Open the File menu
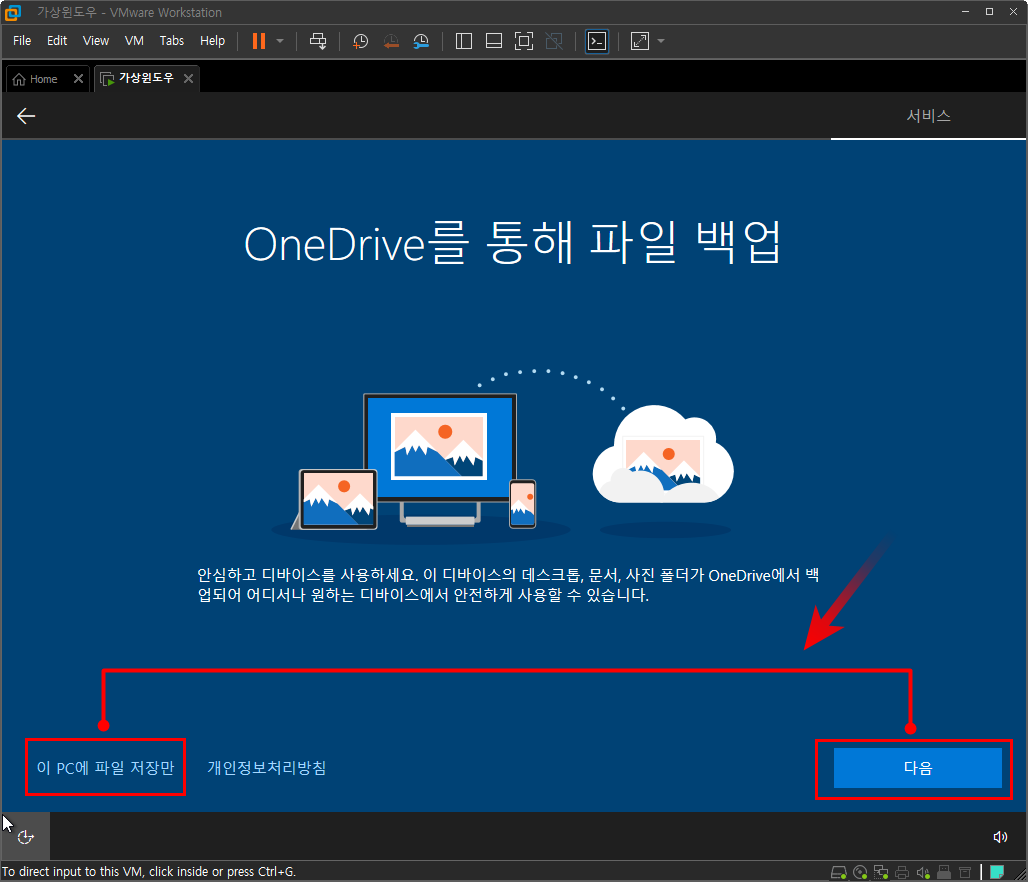 click(x=22, y=41)
